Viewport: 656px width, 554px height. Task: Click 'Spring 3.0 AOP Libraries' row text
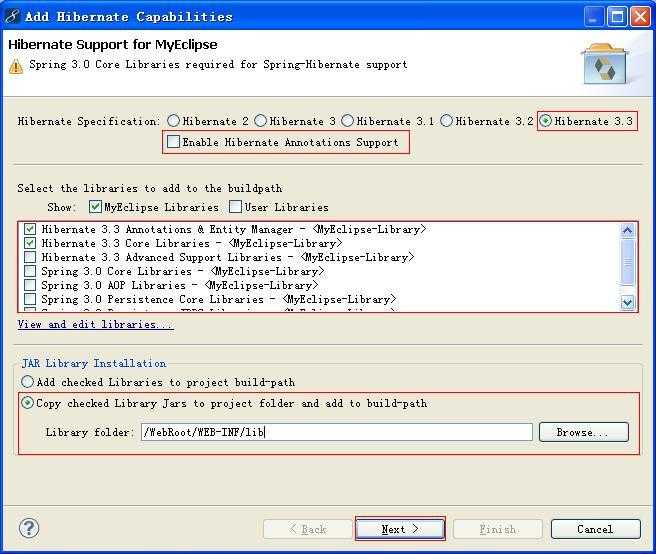[179, 285]
